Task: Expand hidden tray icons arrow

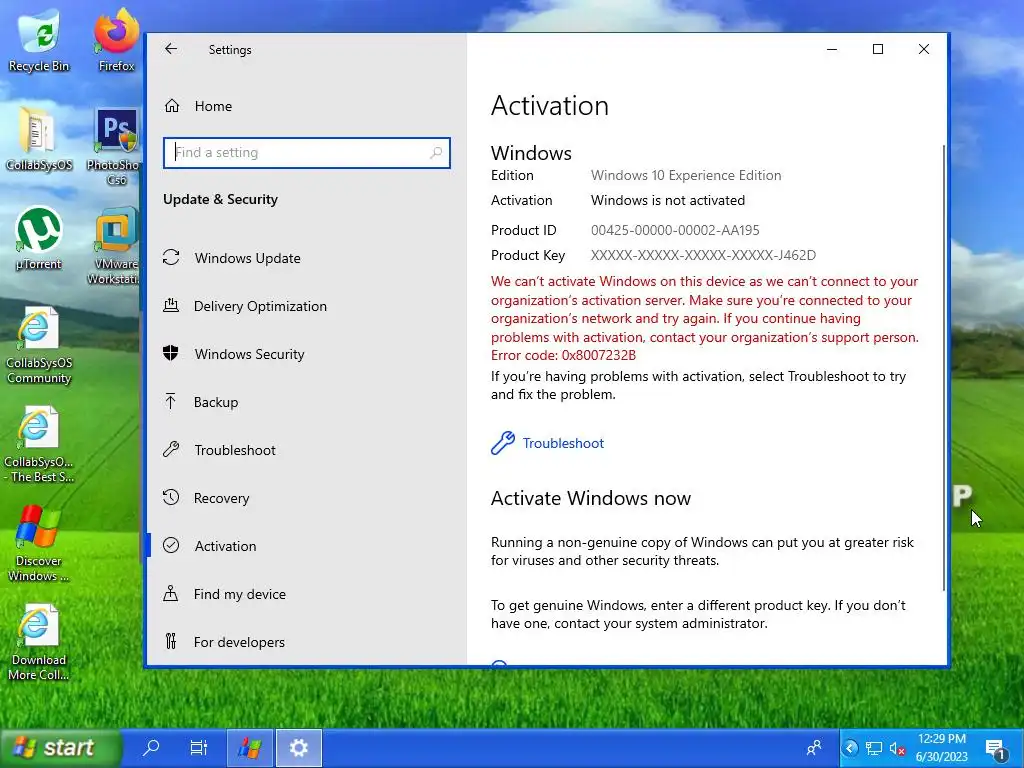Action: click(850, 748)
